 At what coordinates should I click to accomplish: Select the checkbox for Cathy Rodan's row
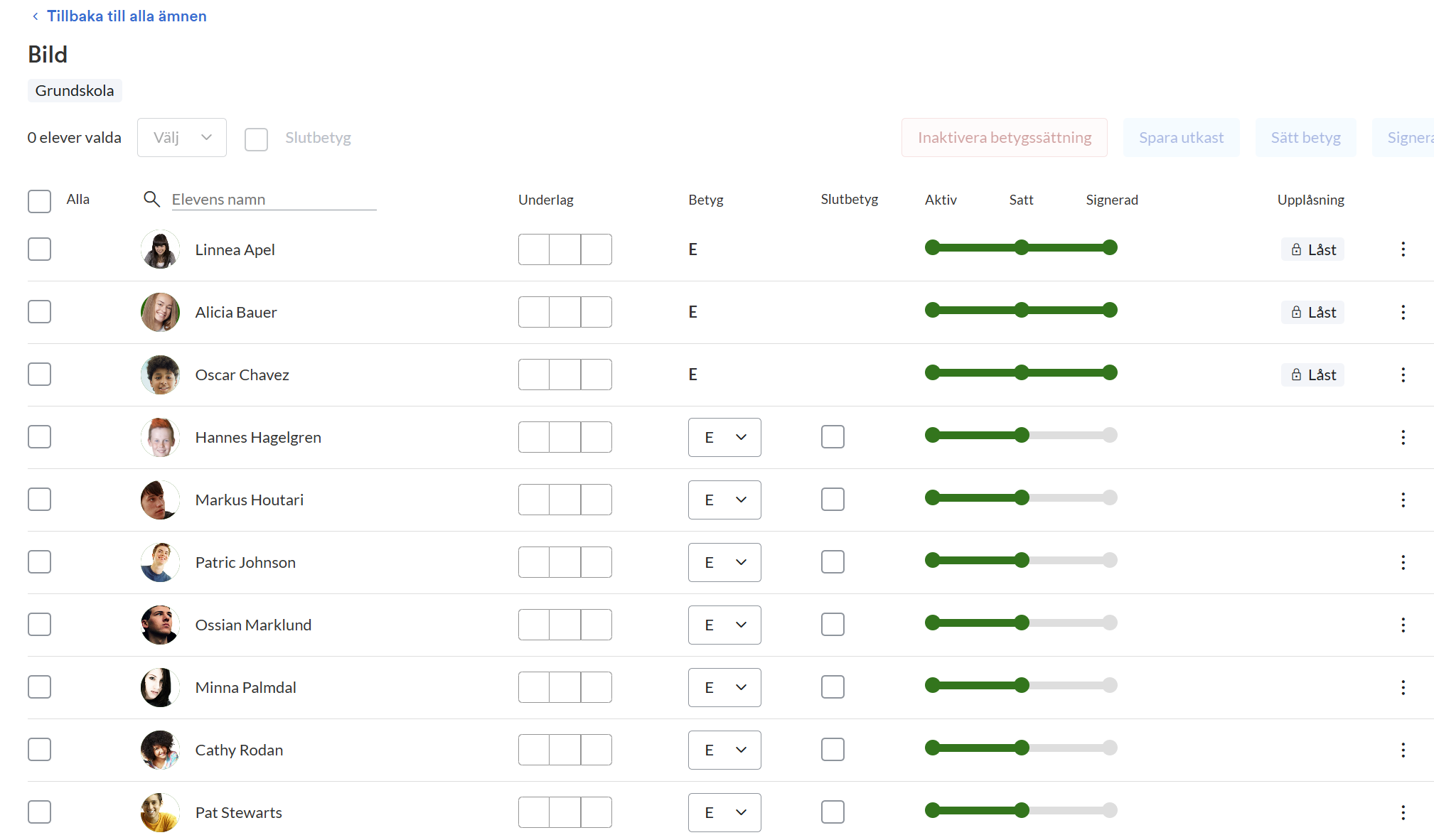(40, 750)
